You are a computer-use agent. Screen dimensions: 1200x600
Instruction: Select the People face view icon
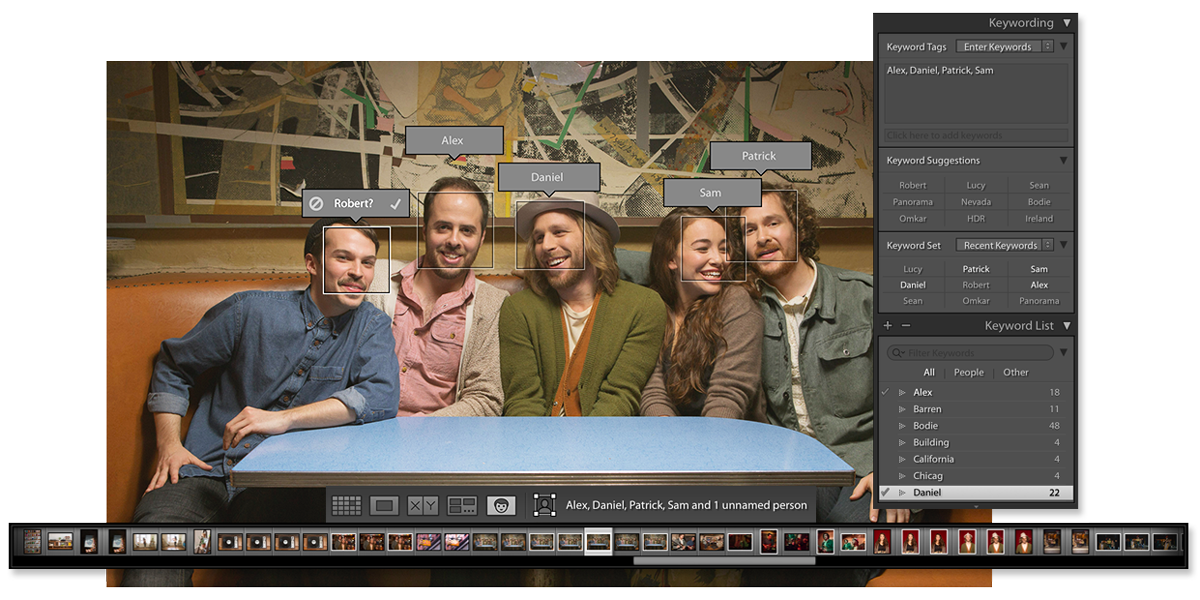[501, 505]
